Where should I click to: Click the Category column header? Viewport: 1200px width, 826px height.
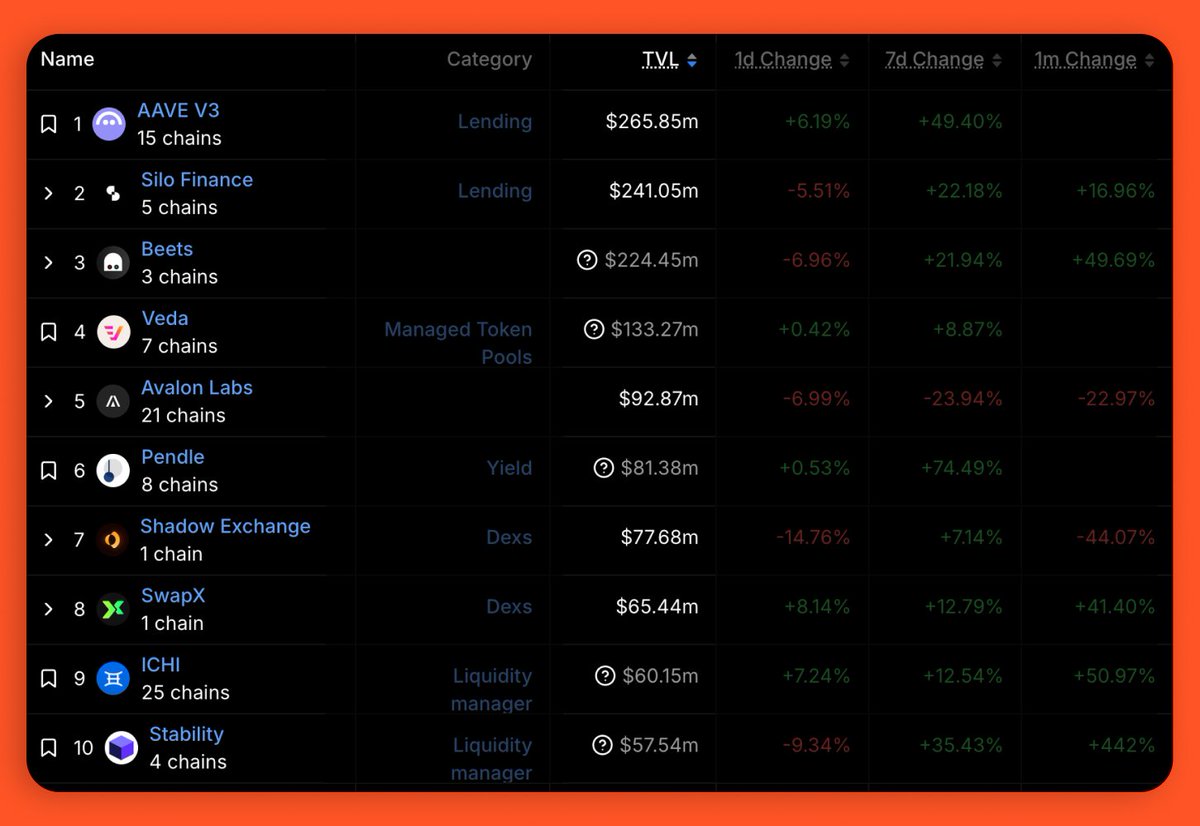489,60
